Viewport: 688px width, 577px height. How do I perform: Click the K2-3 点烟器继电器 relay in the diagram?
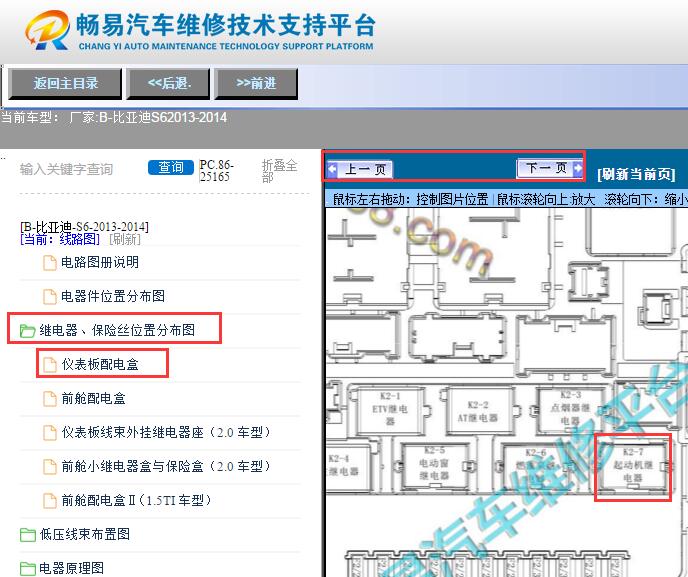pyautogui.click(x=570, y=408)
